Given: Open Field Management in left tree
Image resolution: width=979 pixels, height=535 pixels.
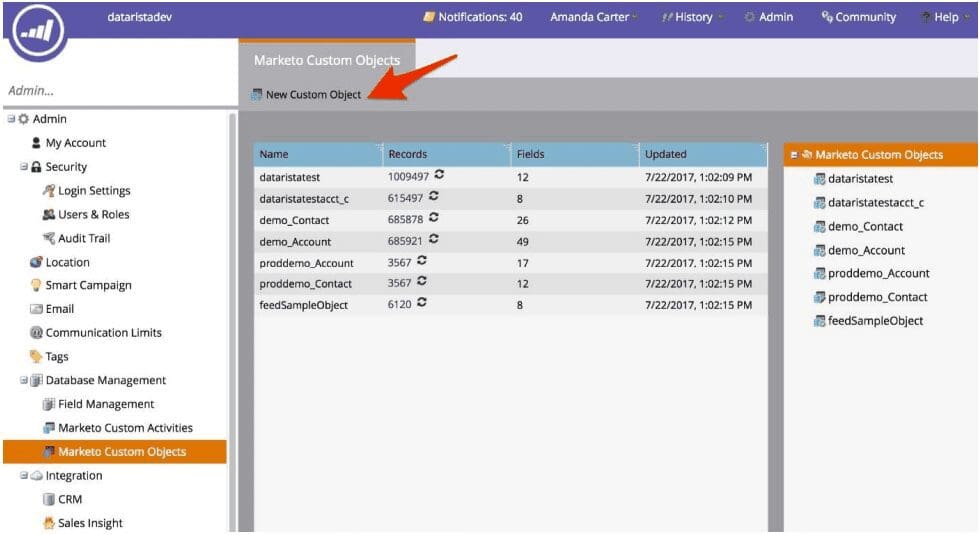Looking at the screenshot, I should [x=106, y=404].
